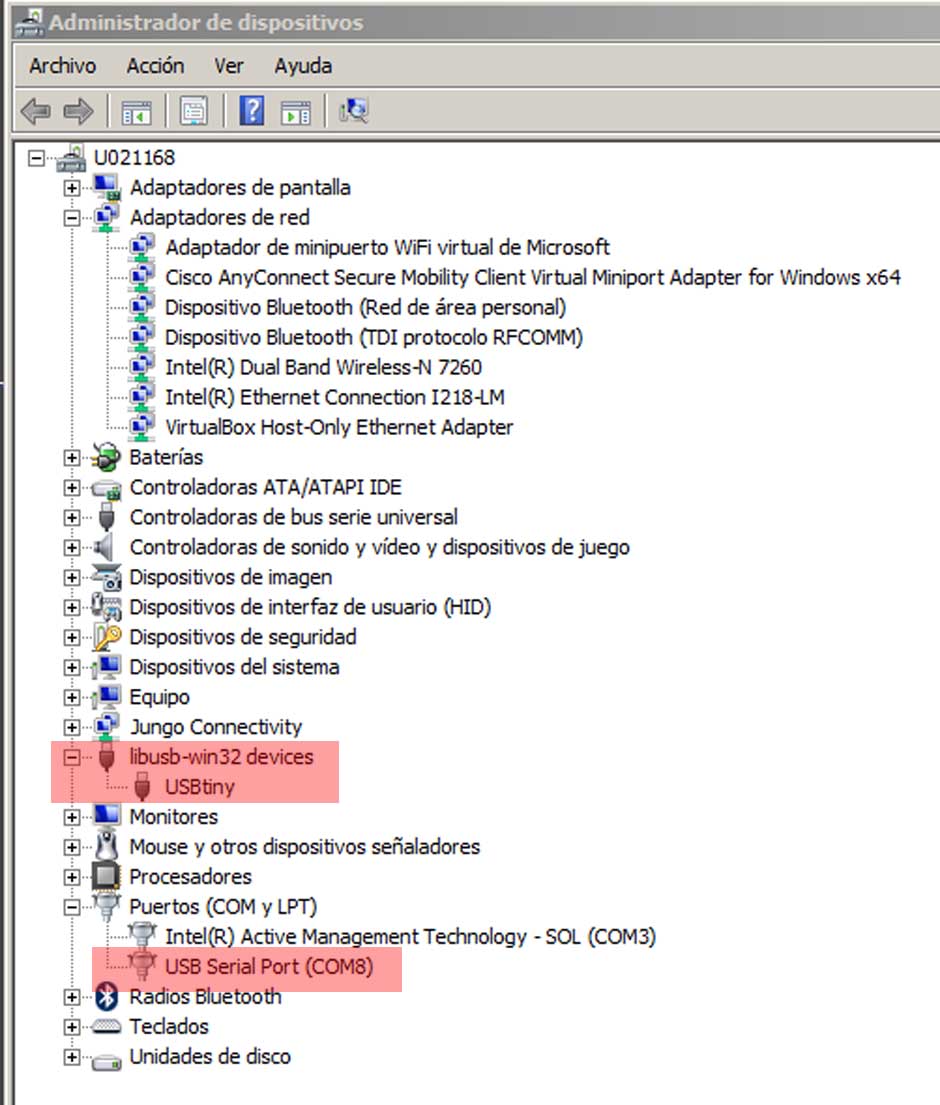
Task: Click the Monitores monitor icon
Action: point(106,816)
